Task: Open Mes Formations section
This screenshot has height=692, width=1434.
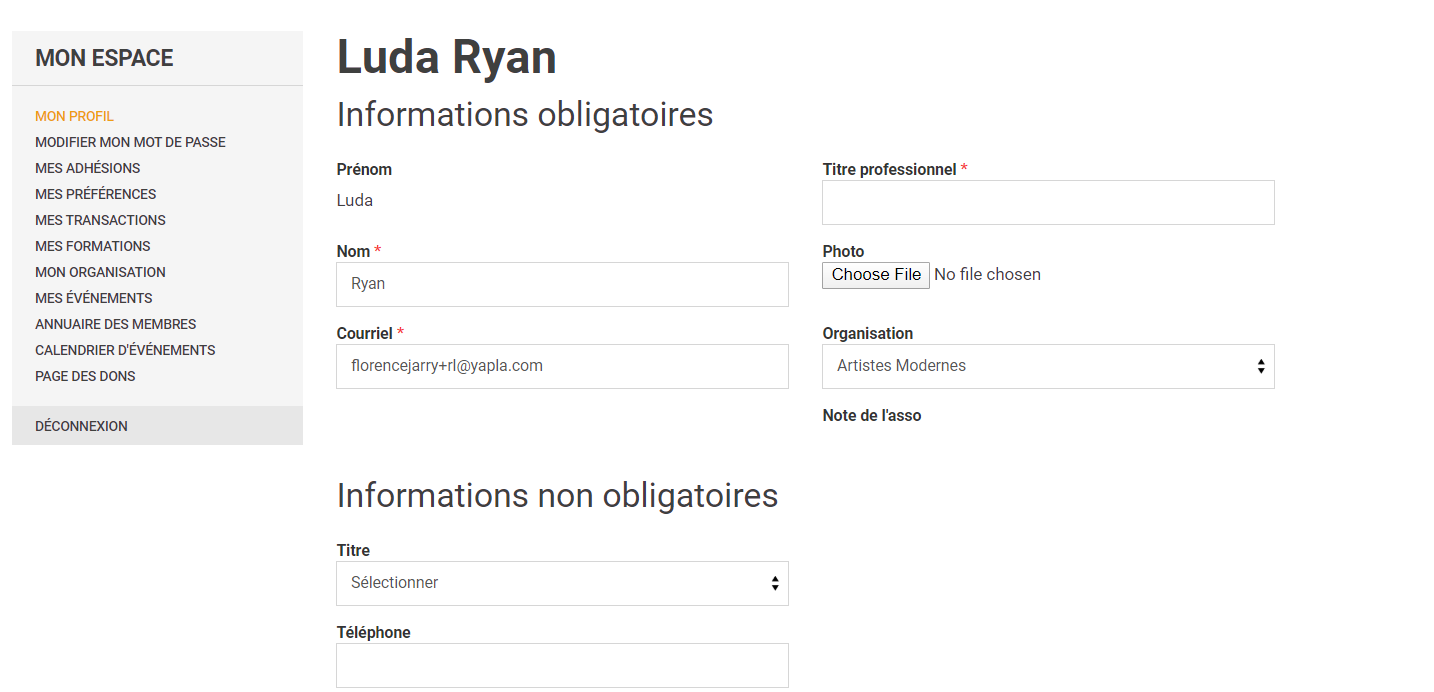Action: pos(92,246)
